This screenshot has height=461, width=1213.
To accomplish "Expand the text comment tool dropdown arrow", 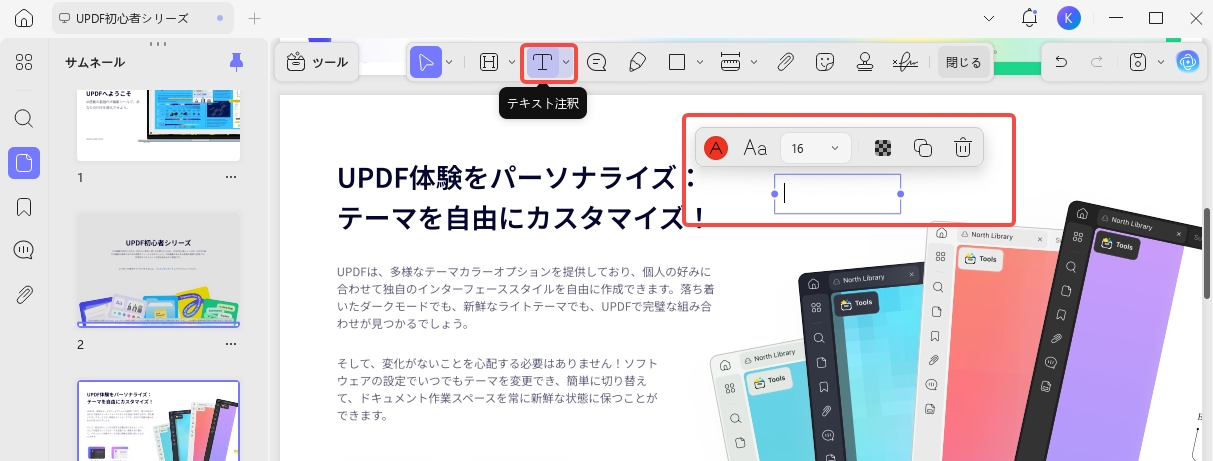I will 566,62.
